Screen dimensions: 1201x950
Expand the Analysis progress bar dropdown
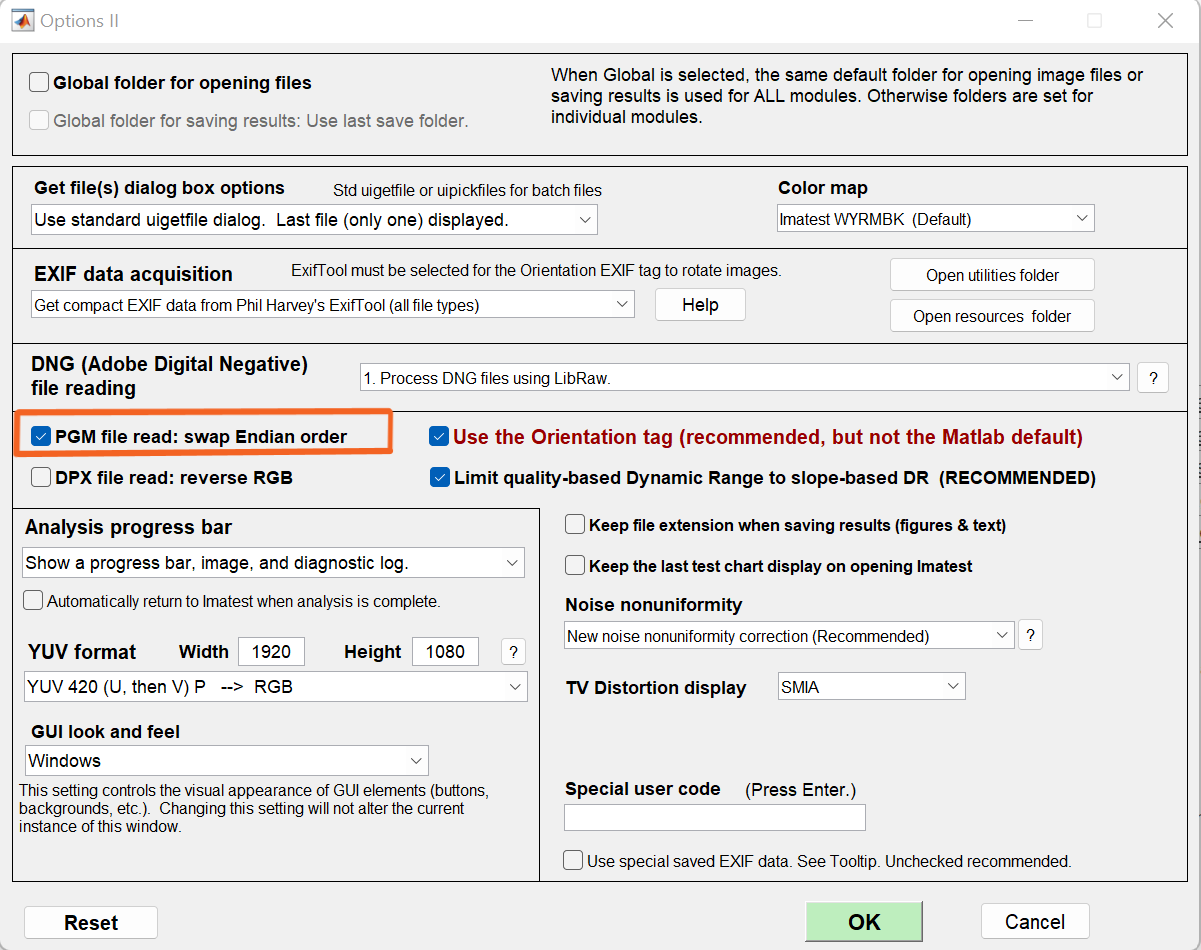[x=273, y=563]
